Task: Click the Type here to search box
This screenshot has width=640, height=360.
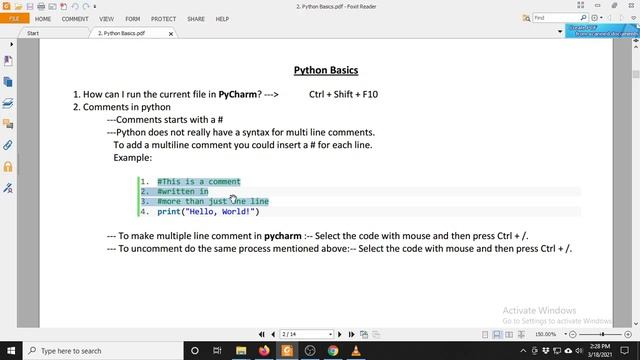Action: (x=103, y=351)
